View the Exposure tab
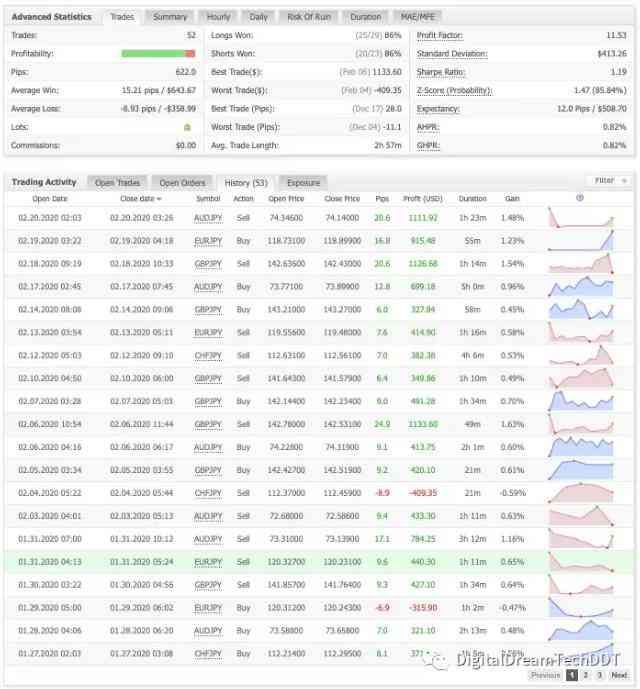This screenshot has height=689, width=640. click(x=303, y=183)
